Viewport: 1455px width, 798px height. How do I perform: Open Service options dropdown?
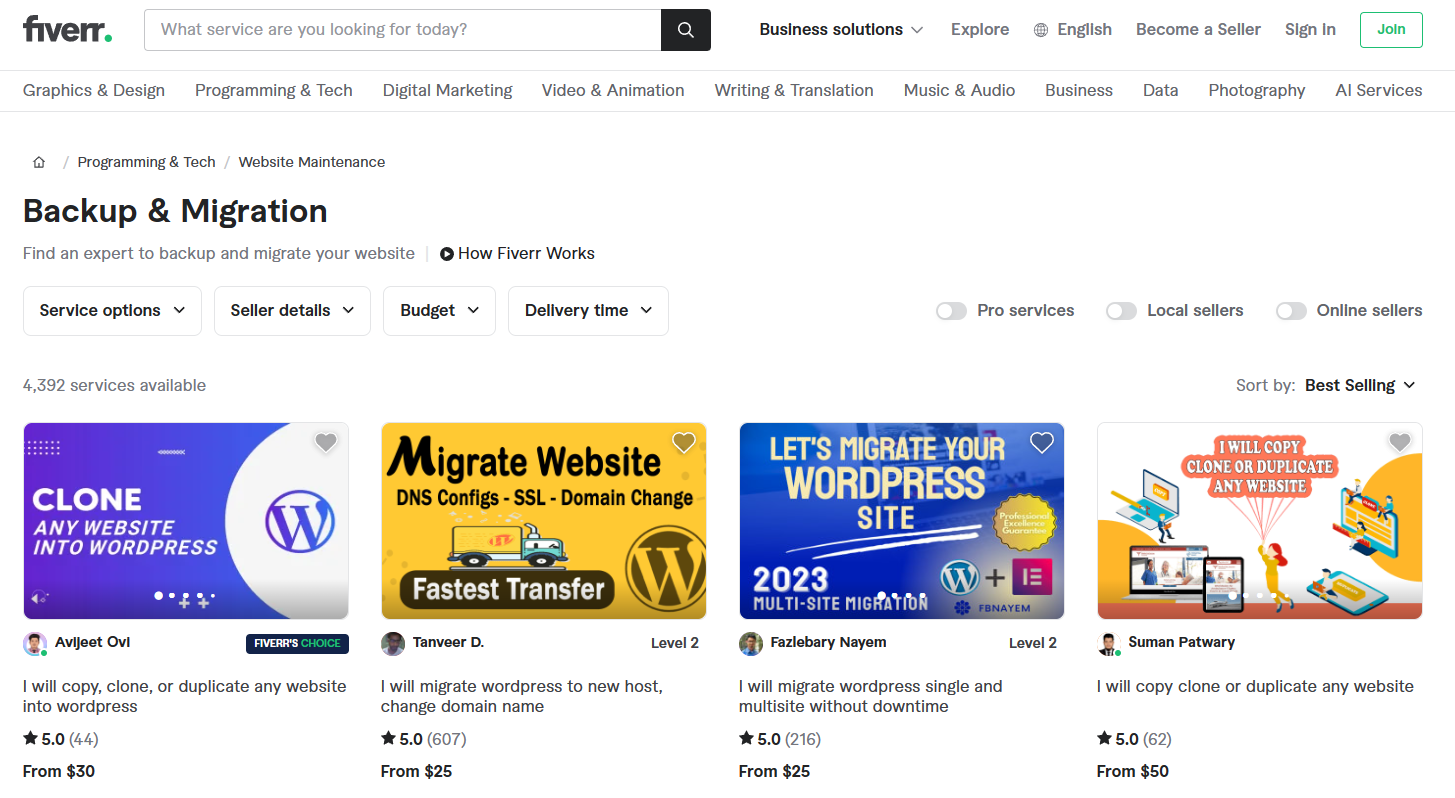[112, 311]
